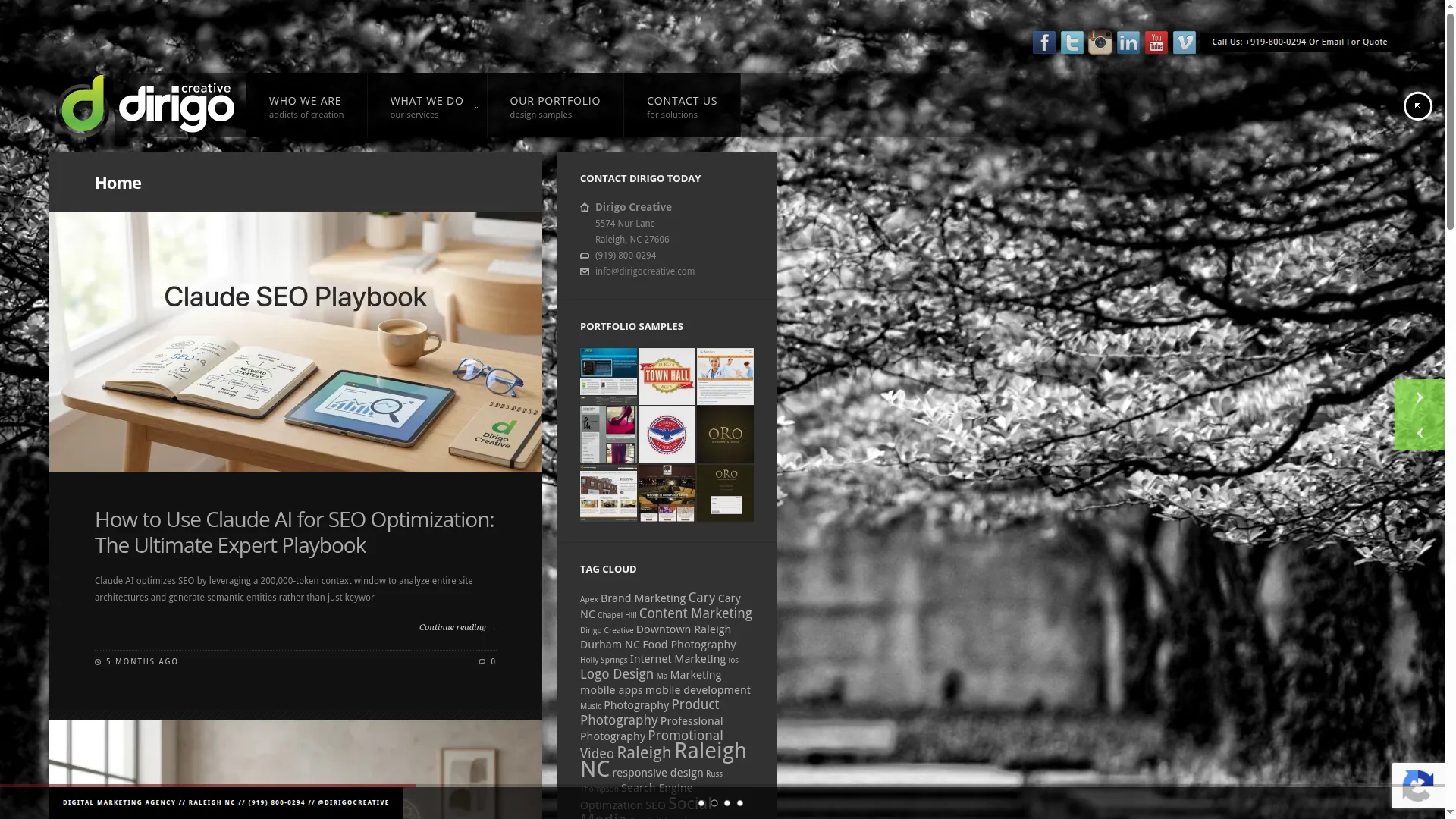Click the Call Us or Email For Quote text
The width and height of the screenshot is (1456, 819).
point(1299,42)
